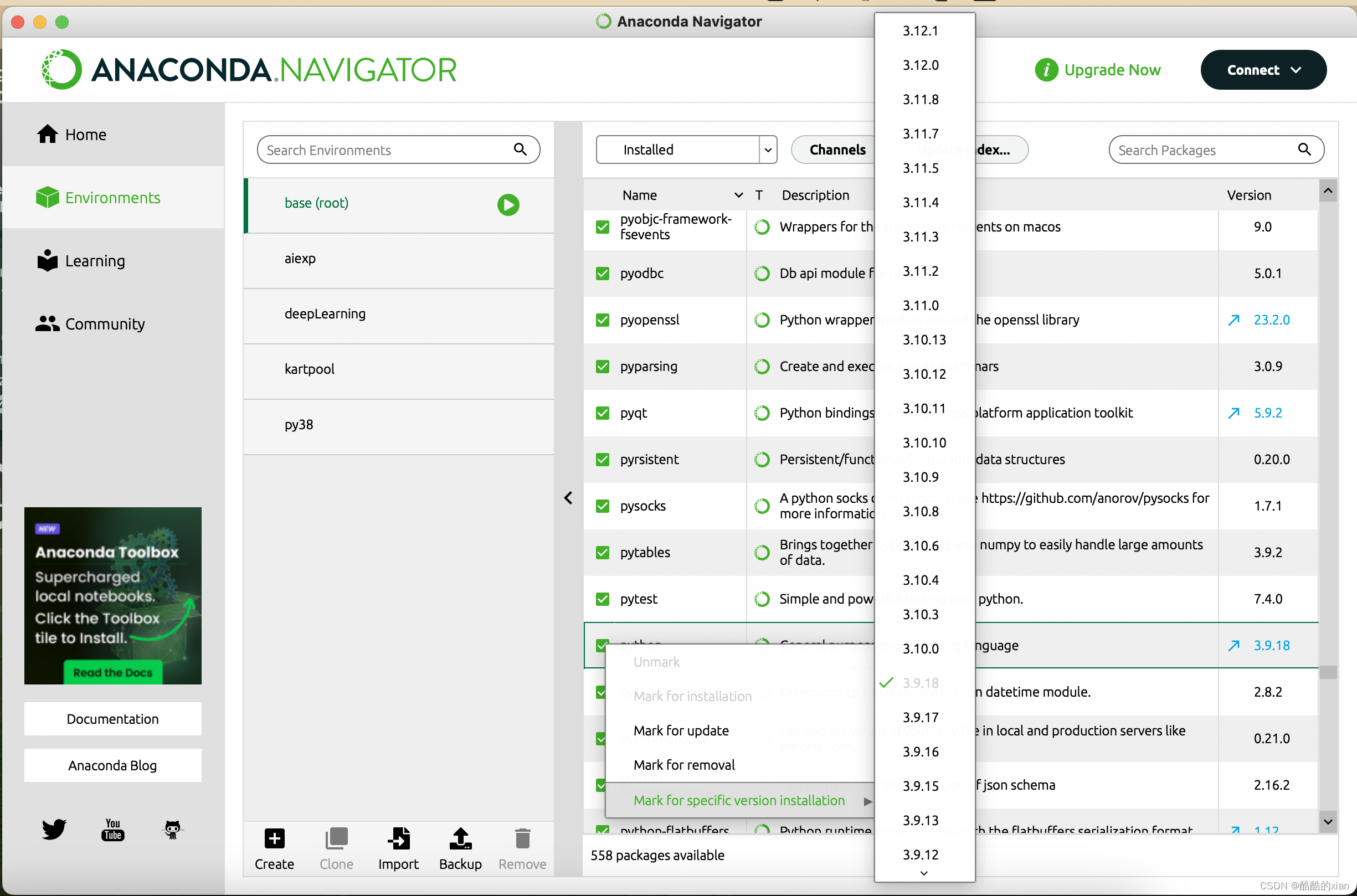Select Python version 3.12.1 from list
Image resolution: width=1357 pixels, height=896 pixels.
click(x=920, y=31)
